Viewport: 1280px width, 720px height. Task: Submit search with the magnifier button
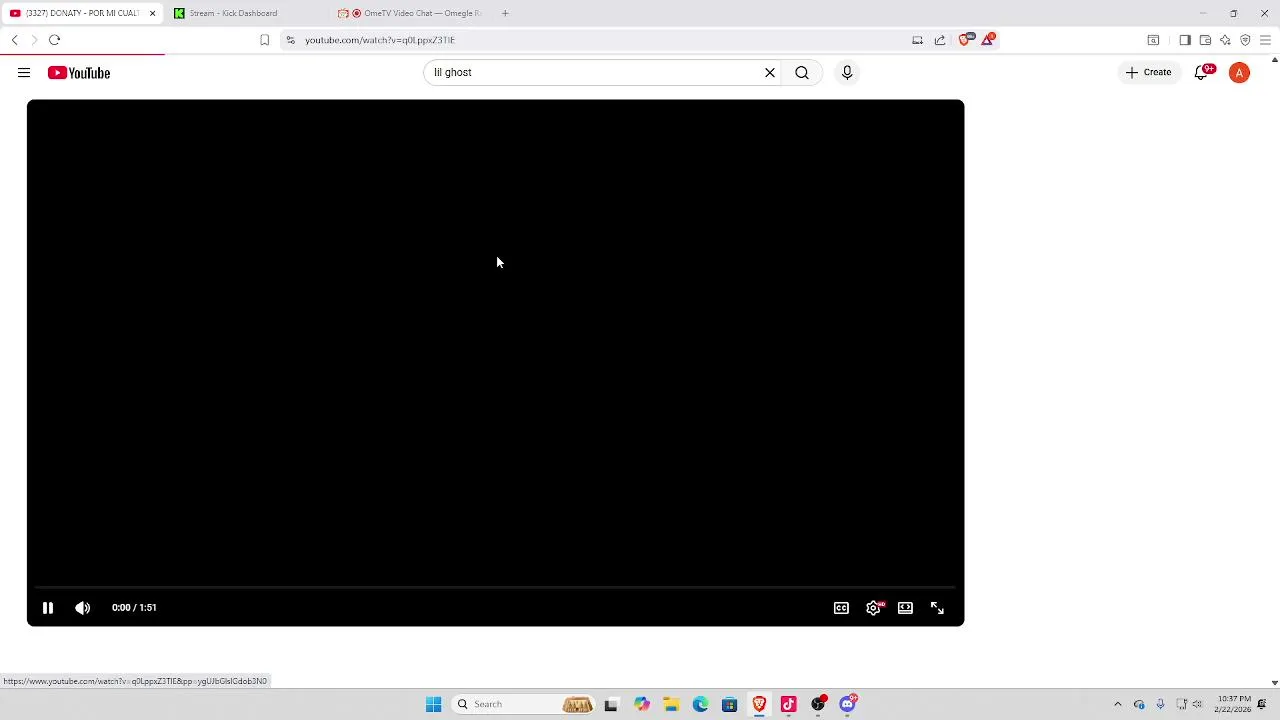point(802,72)
